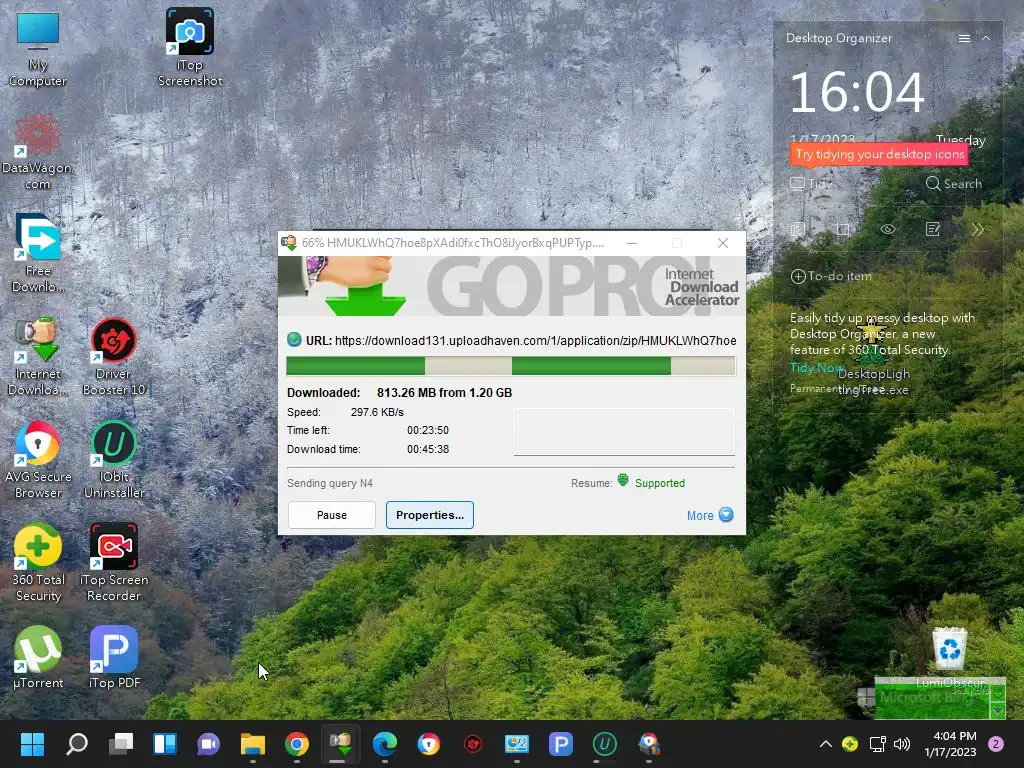Open the My Computer desktop icon
The height and width of the screenshot is (768, 1024).
37,49
